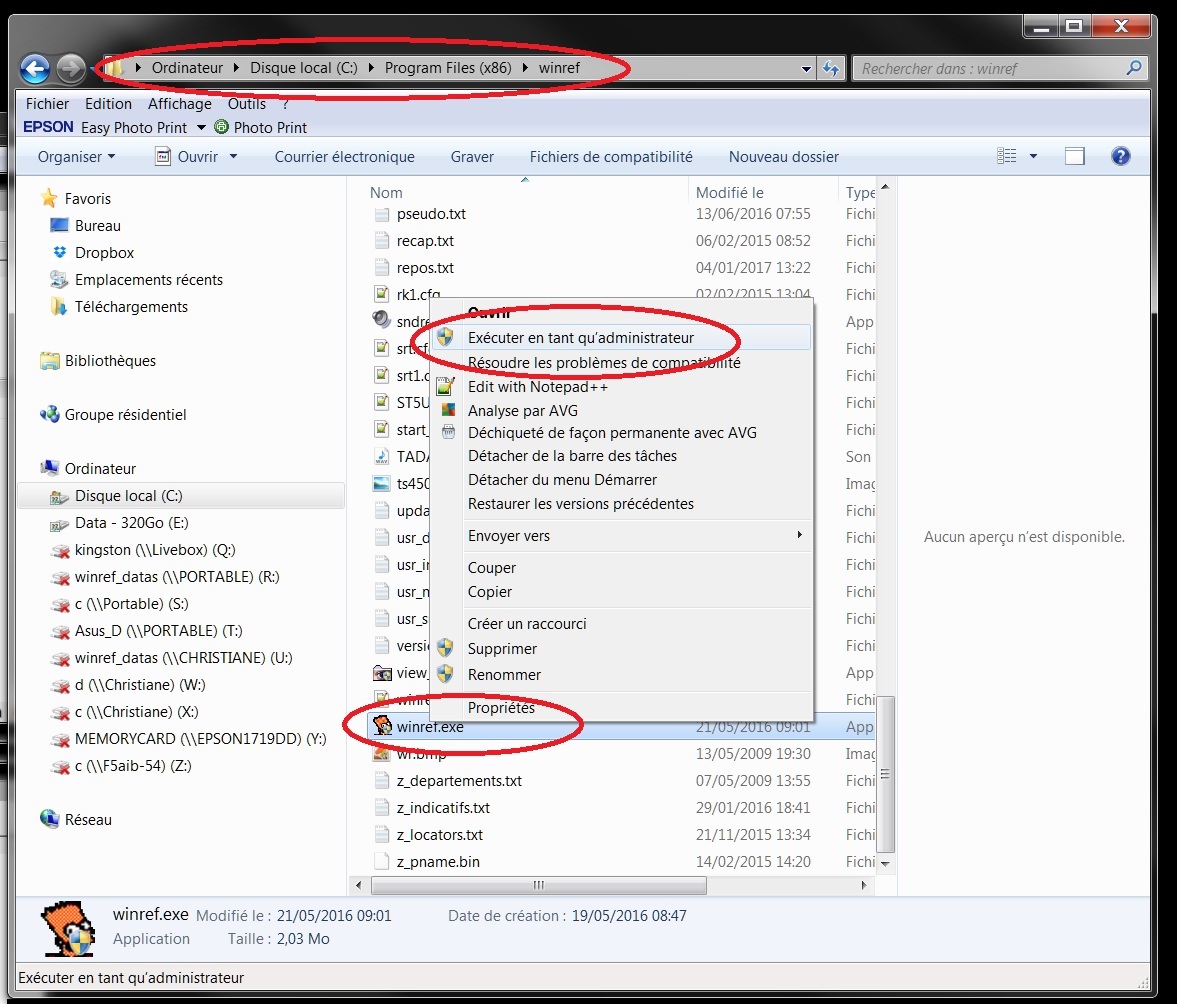Click the refresh icon beside address bar

coord(831,68)
